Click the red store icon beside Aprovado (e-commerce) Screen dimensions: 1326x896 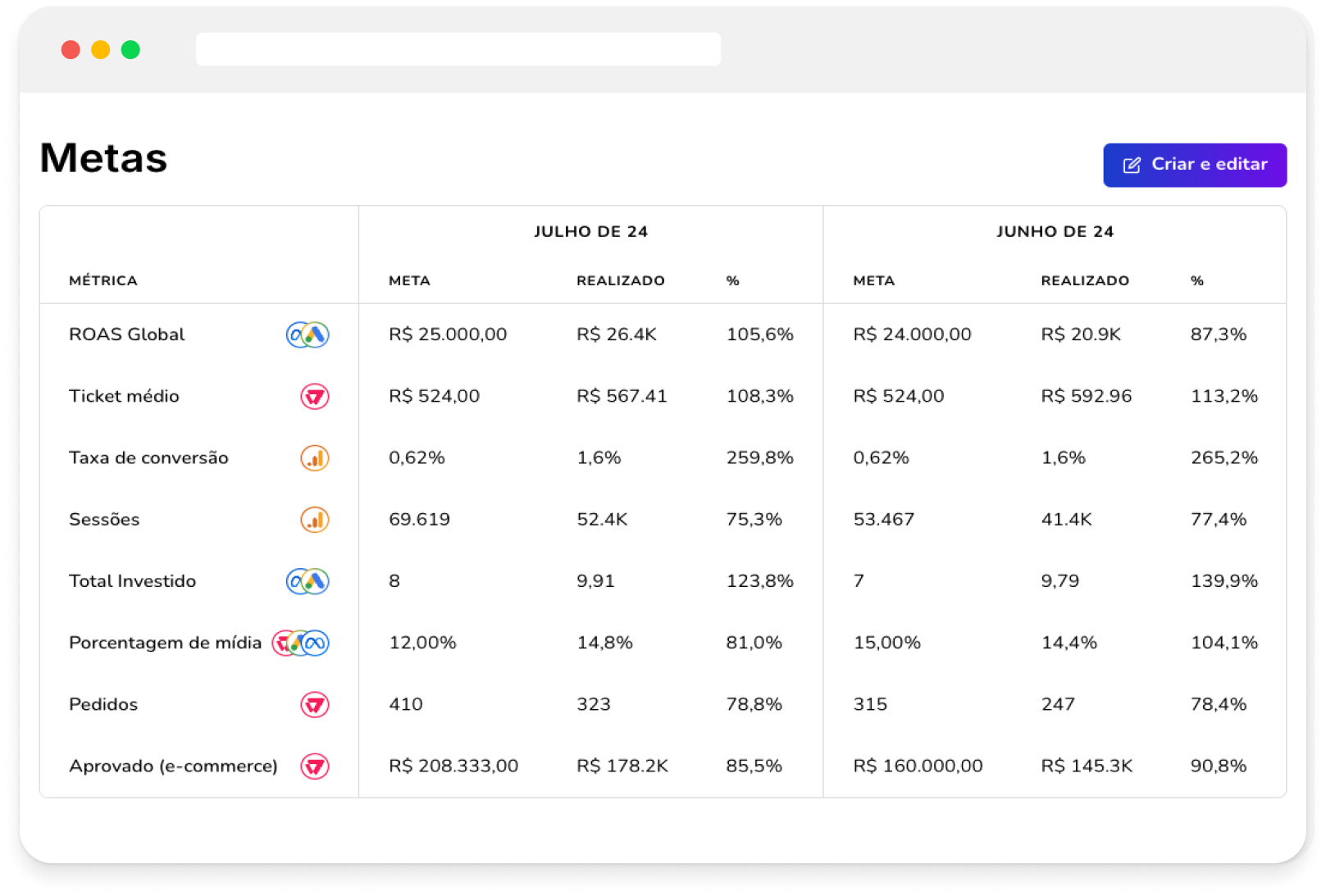tap(315, 766)
